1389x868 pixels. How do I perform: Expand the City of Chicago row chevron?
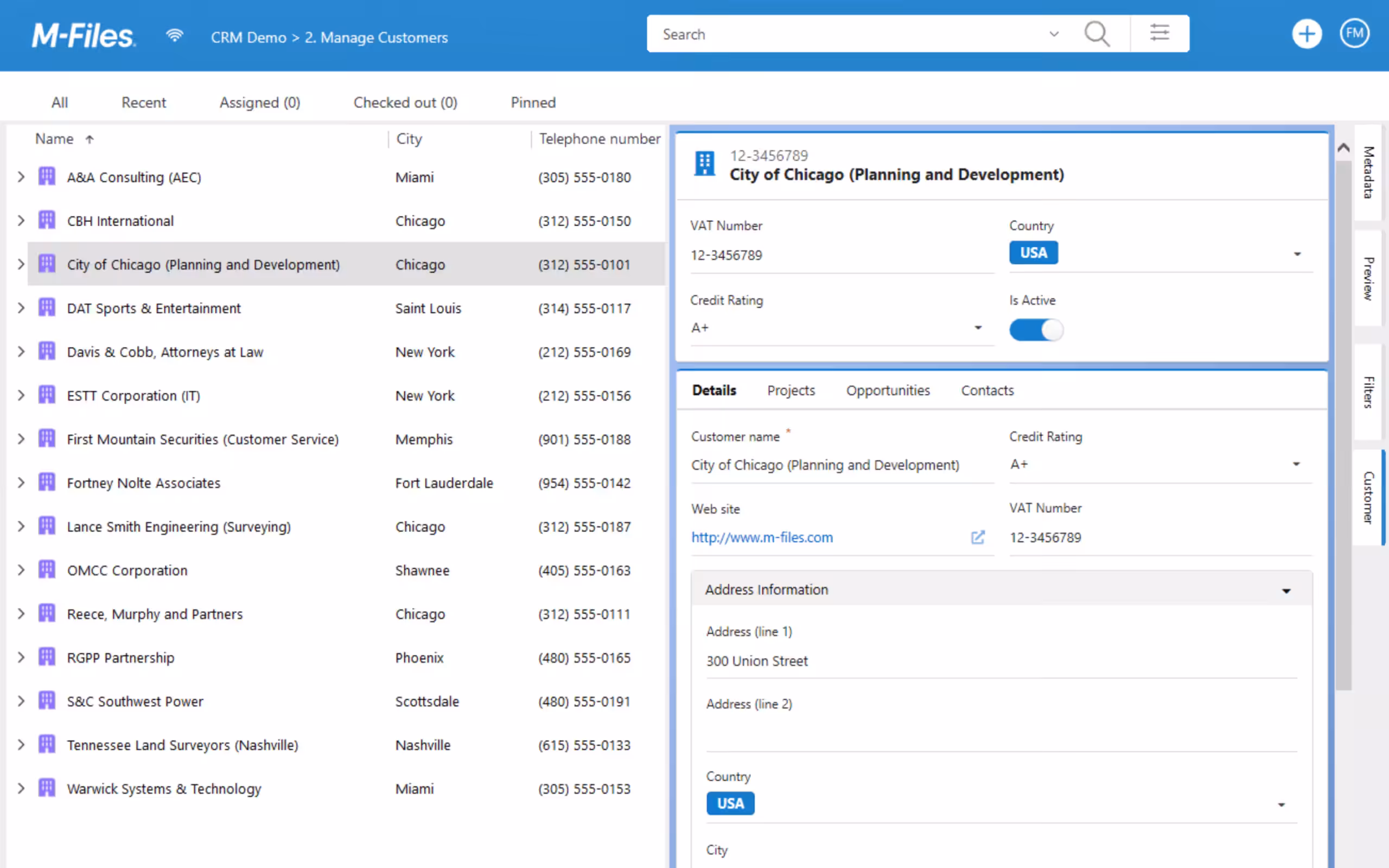tap(21, 264)
